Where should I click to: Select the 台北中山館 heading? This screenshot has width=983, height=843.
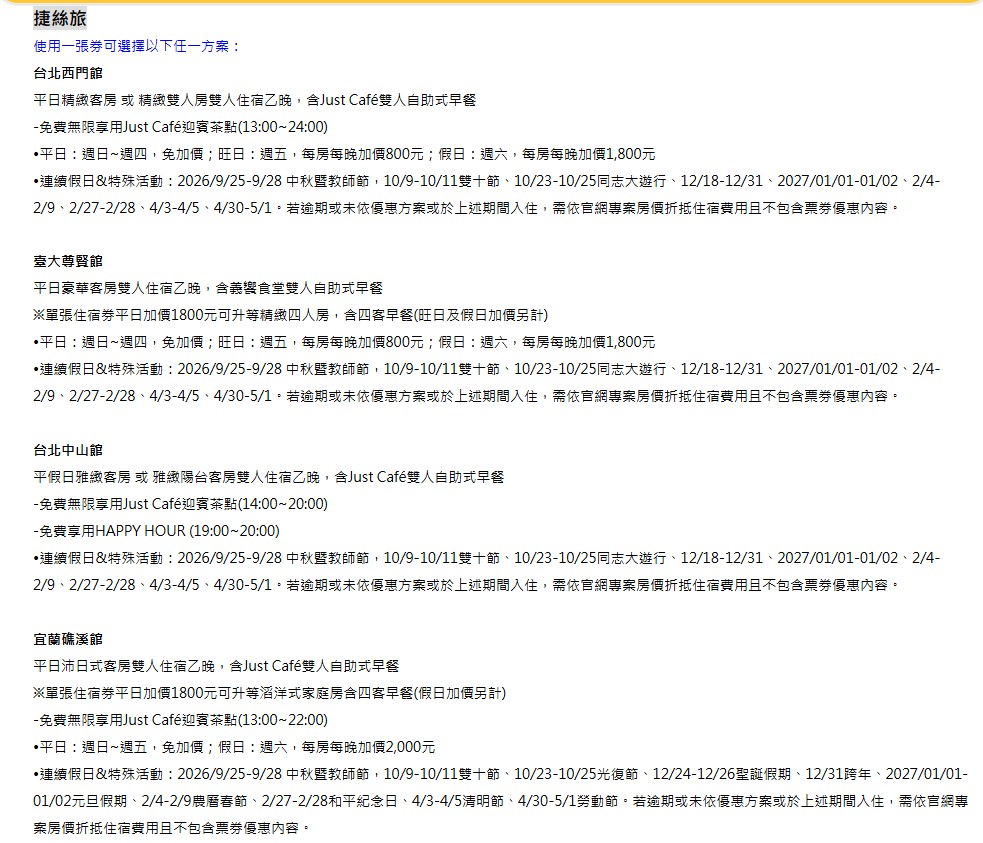(68, 451)
